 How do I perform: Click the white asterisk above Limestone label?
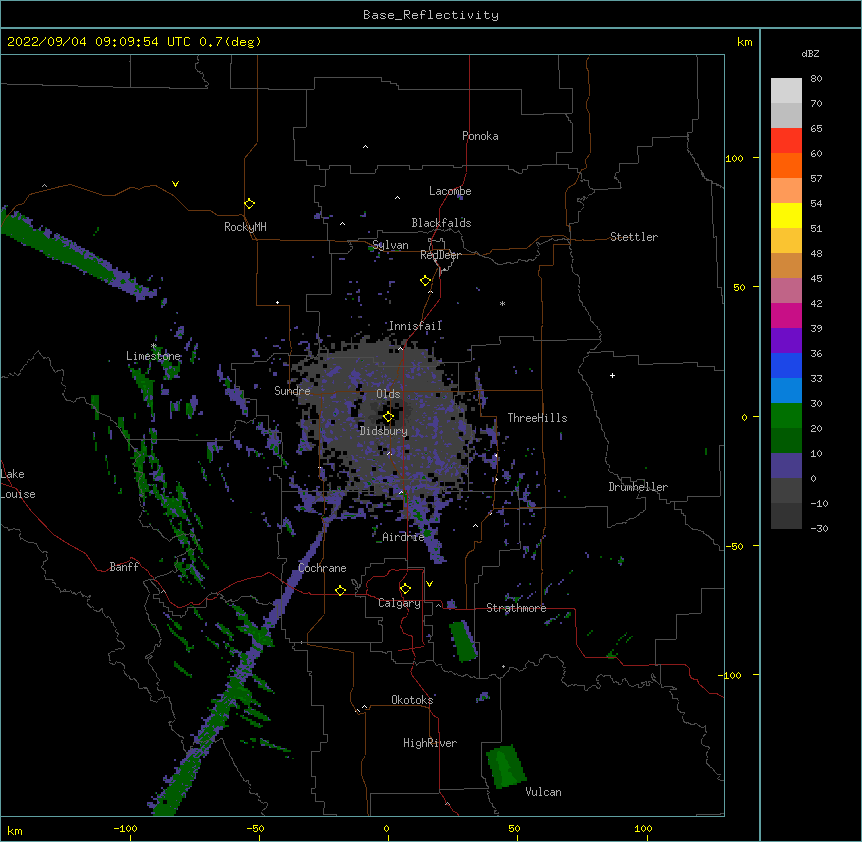tap(154, 346)
